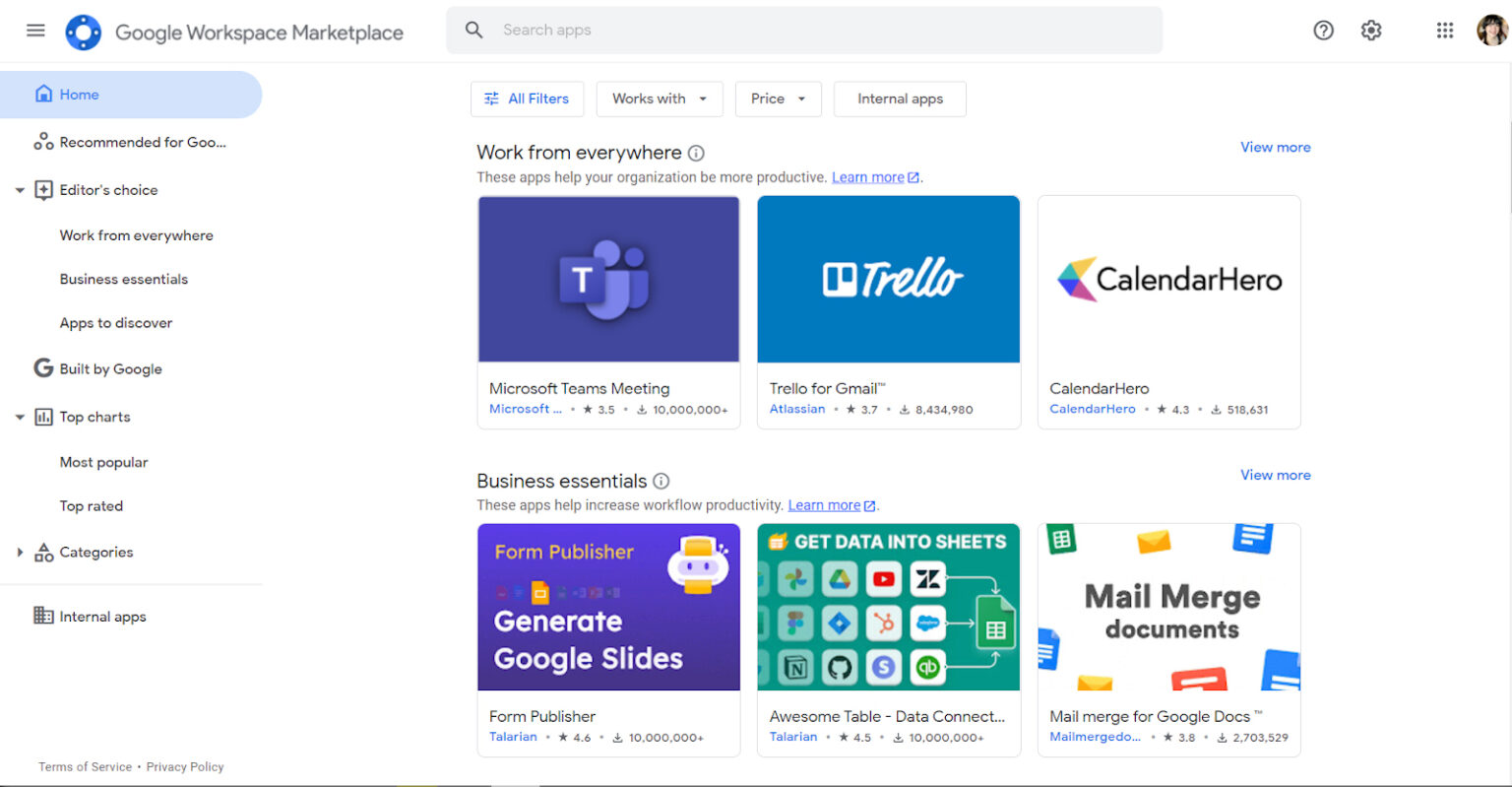This screenshot has height=787, width=1512.
Task: Toggle the Internal apps filter chip
Action: click(x=900, y=98)
